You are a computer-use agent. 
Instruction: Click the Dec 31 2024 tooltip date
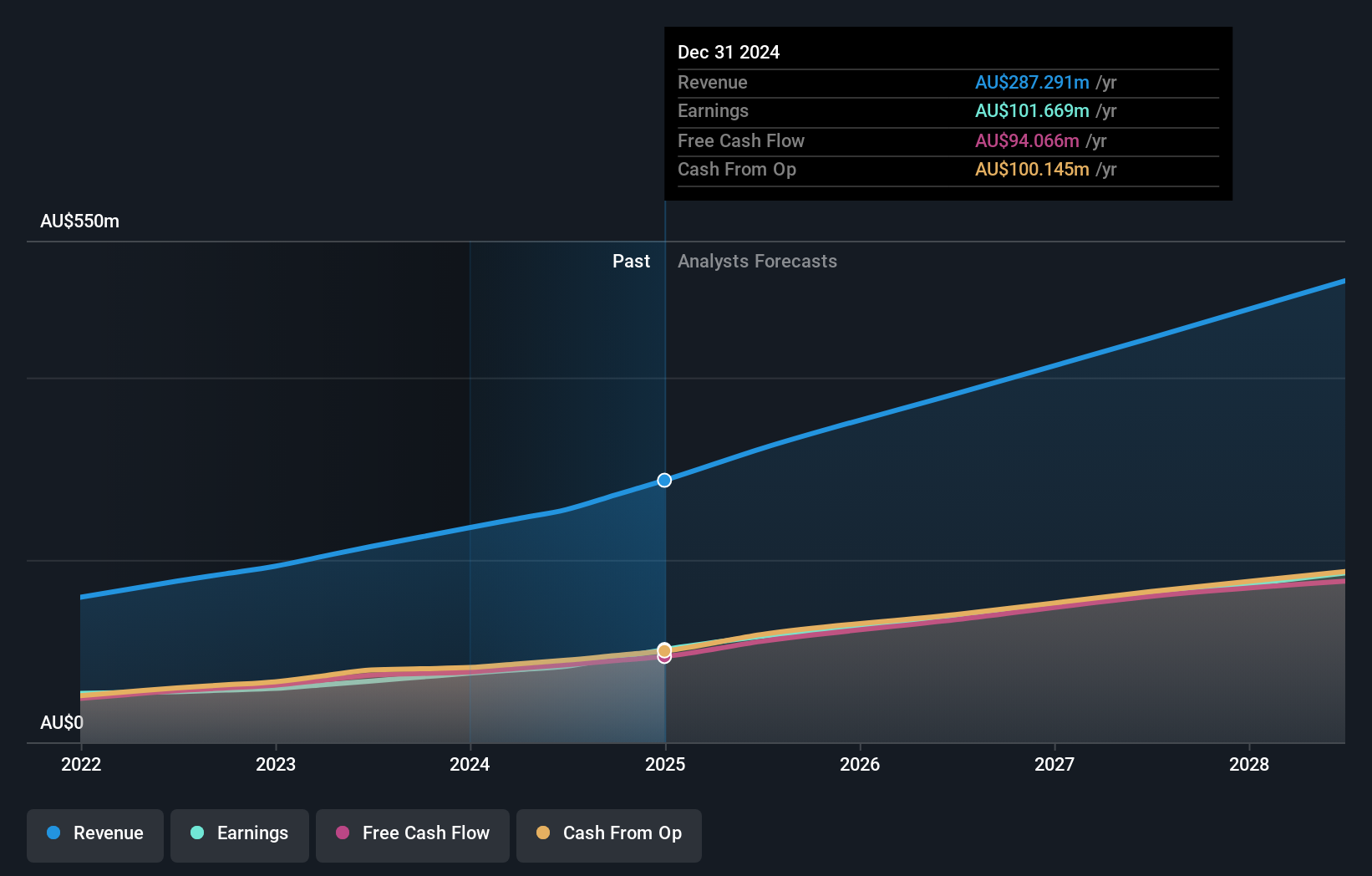point(729,53)
